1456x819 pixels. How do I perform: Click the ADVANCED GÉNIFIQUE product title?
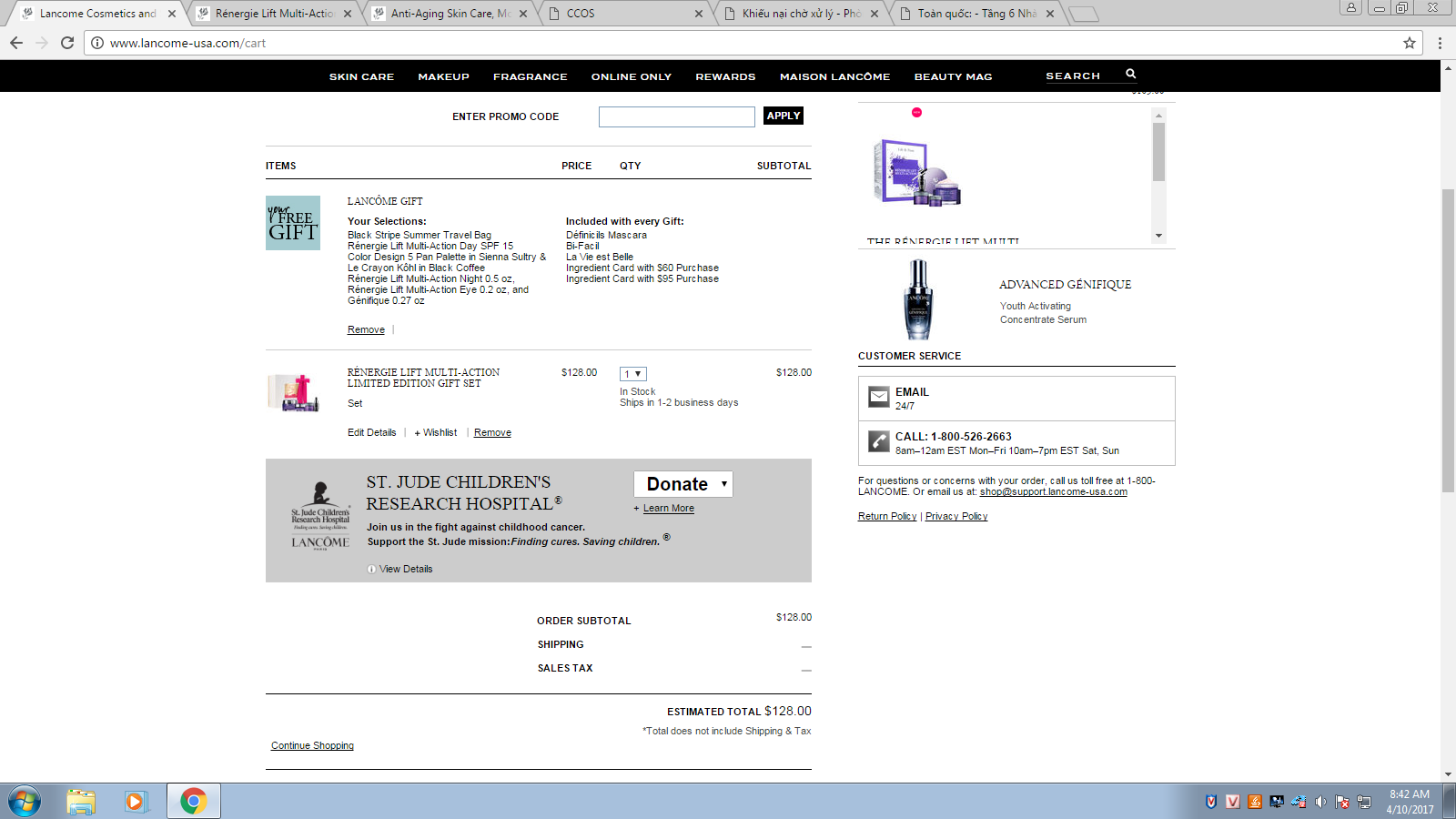pyautogui.click(x=1065, y=285)
